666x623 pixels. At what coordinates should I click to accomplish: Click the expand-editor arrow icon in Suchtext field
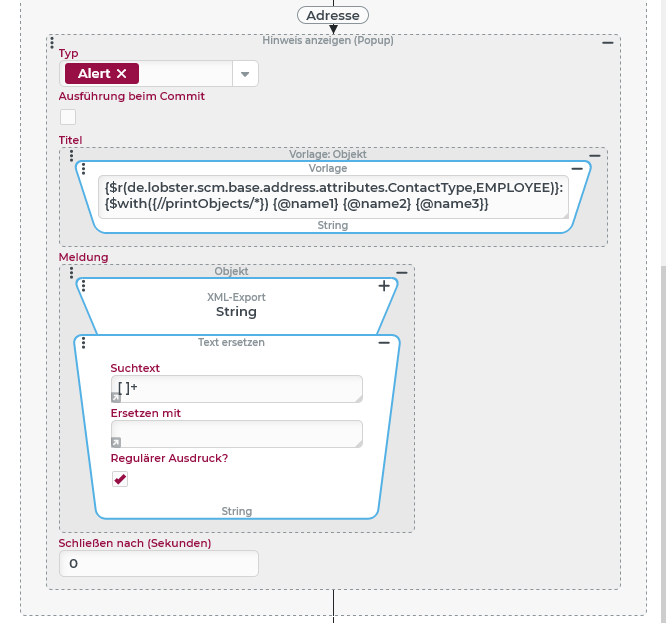(x=116, y=397)
